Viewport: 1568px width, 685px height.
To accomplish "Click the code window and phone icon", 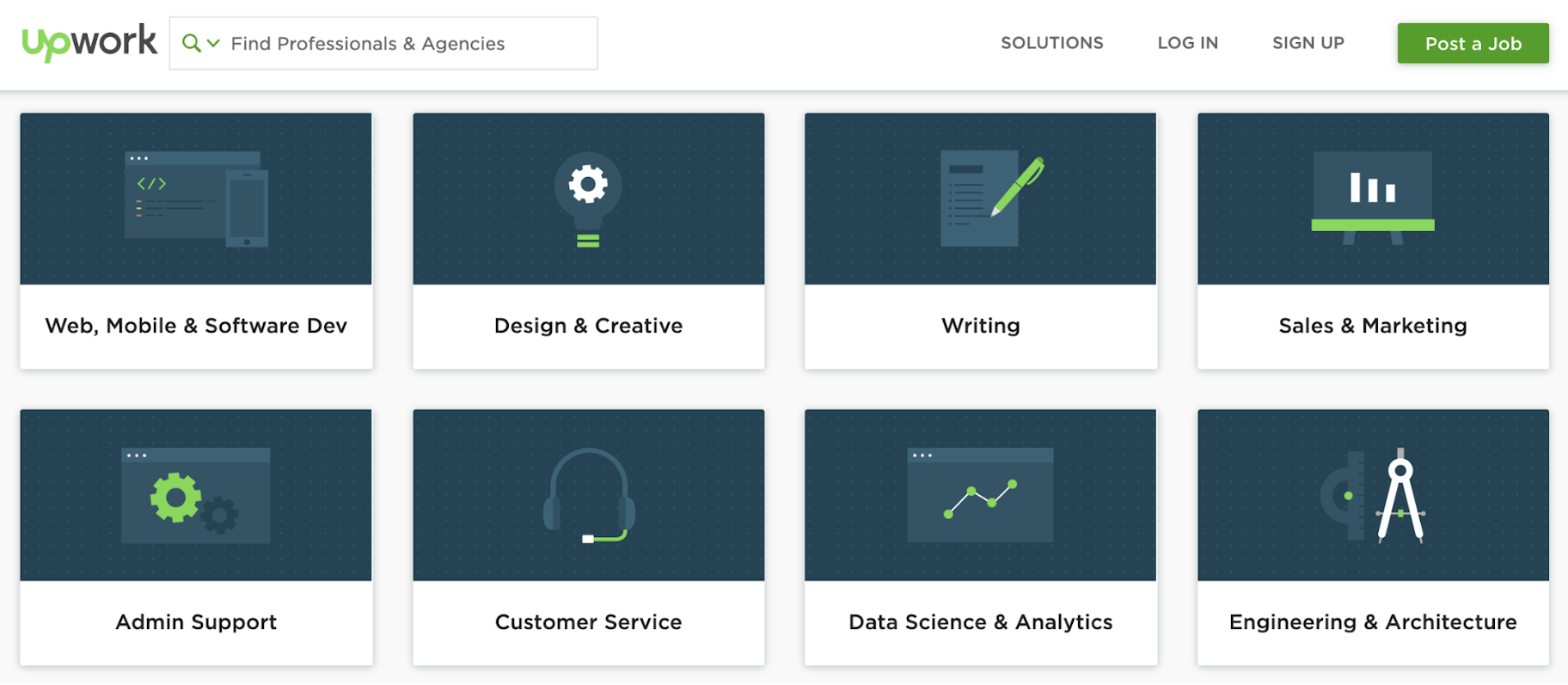I will click(196, 199).
